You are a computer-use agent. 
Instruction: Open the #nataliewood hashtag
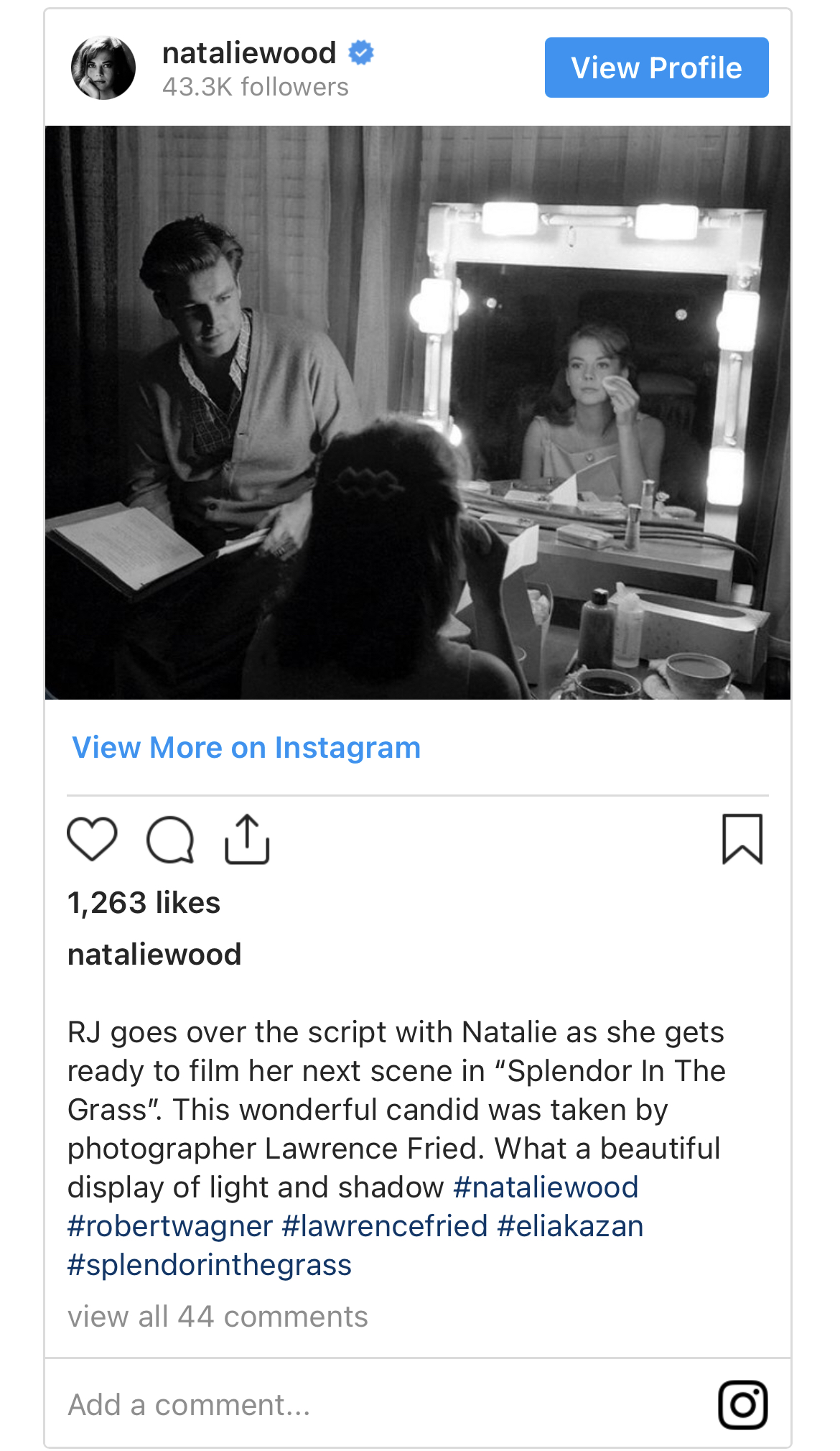click(x=546, y=1187)
